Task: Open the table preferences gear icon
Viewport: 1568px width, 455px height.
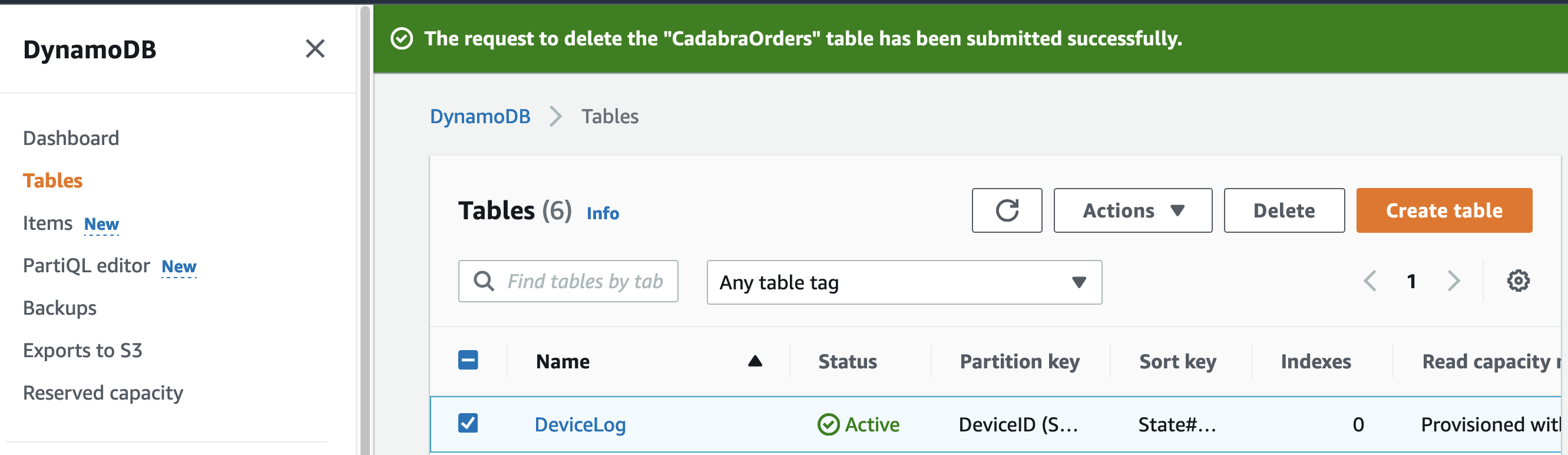Action: click(1517, 281)
